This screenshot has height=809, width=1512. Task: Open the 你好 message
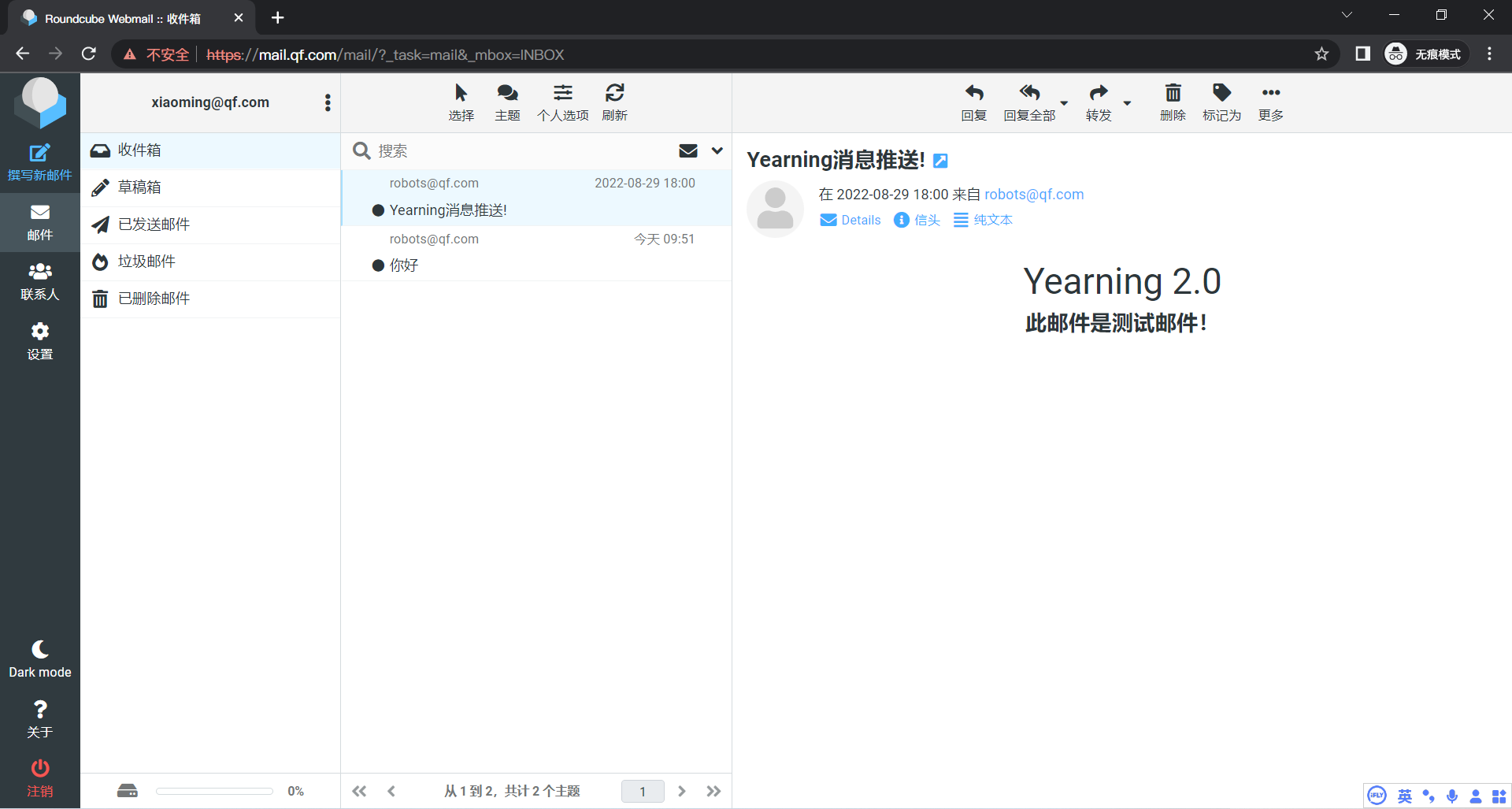[536, 254]
